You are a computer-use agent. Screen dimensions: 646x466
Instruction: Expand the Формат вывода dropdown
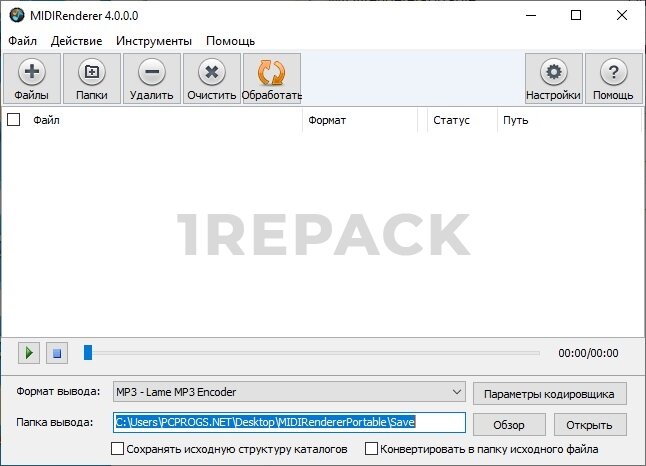coord(456,391)
